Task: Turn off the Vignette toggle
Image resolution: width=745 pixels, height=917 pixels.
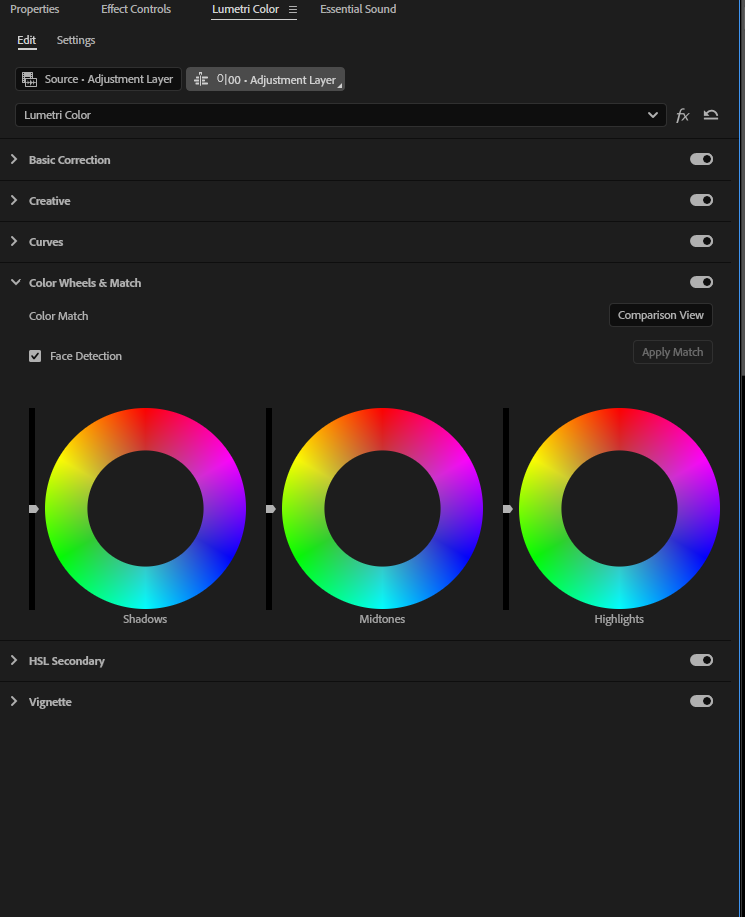Action: (701, 701)
